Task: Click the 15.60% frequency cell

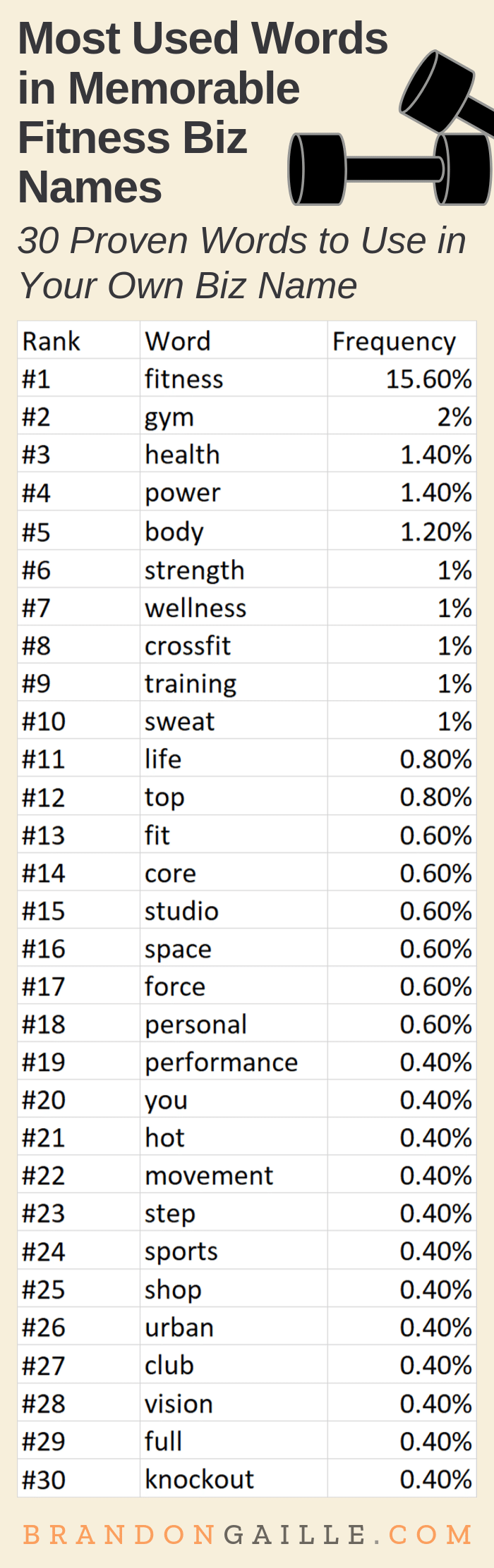Action: (428, 379)
